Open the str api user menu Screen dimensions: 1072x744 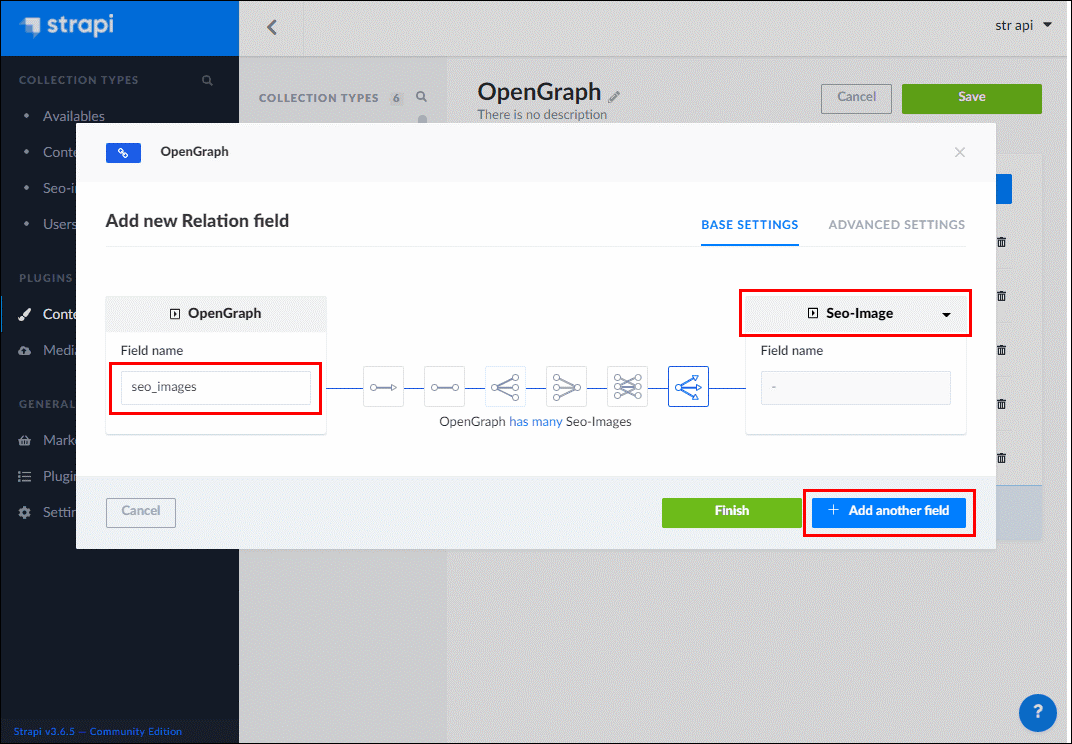[x=1023, y=25]
